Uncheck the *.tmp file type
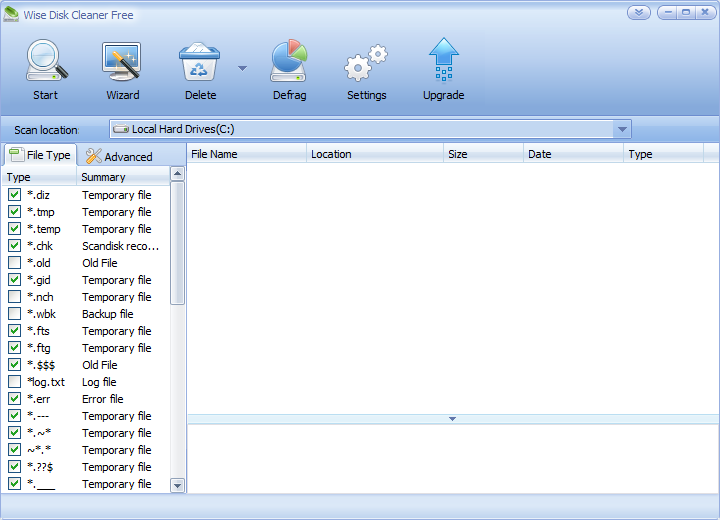The height and width of the screenshot is (520, 720). click(14, 211)
